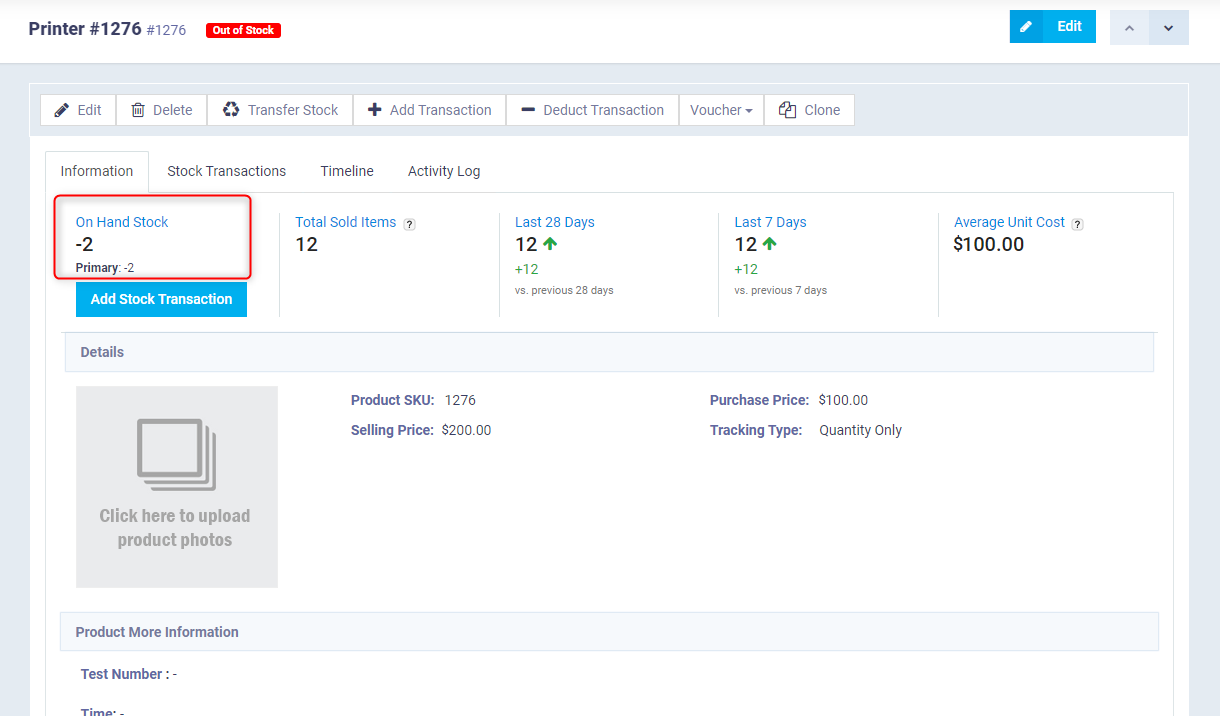
Task: Open the Timeline tab
Action: 347,171
